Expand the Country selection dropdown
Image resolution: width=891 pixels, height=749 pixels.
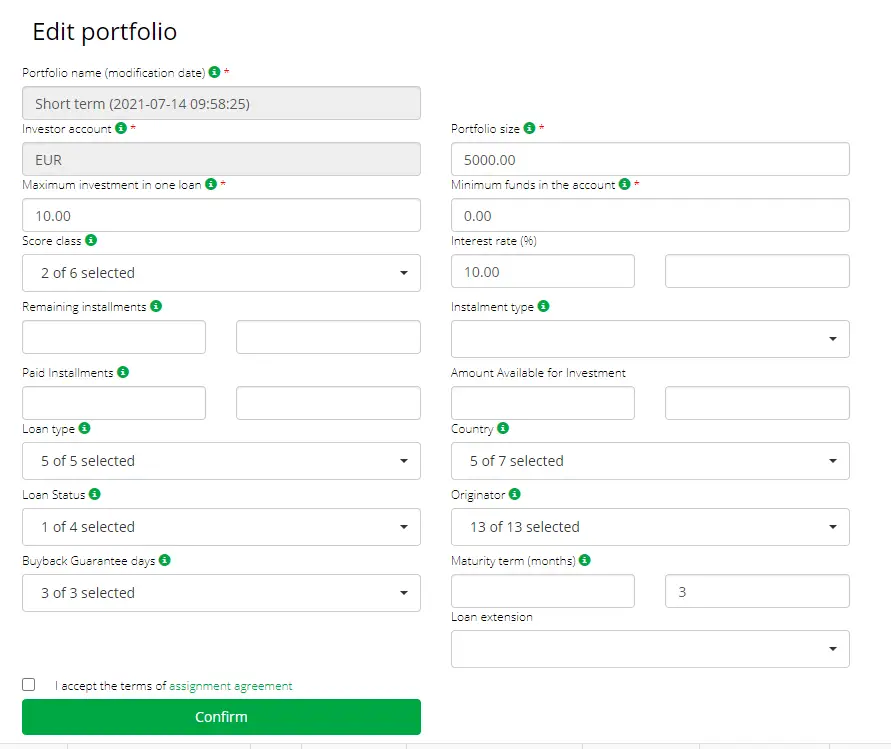[650, 461]
